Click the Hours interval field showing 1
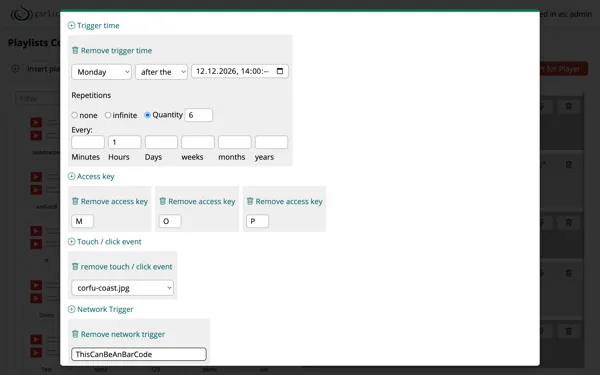 click(125, 142)
